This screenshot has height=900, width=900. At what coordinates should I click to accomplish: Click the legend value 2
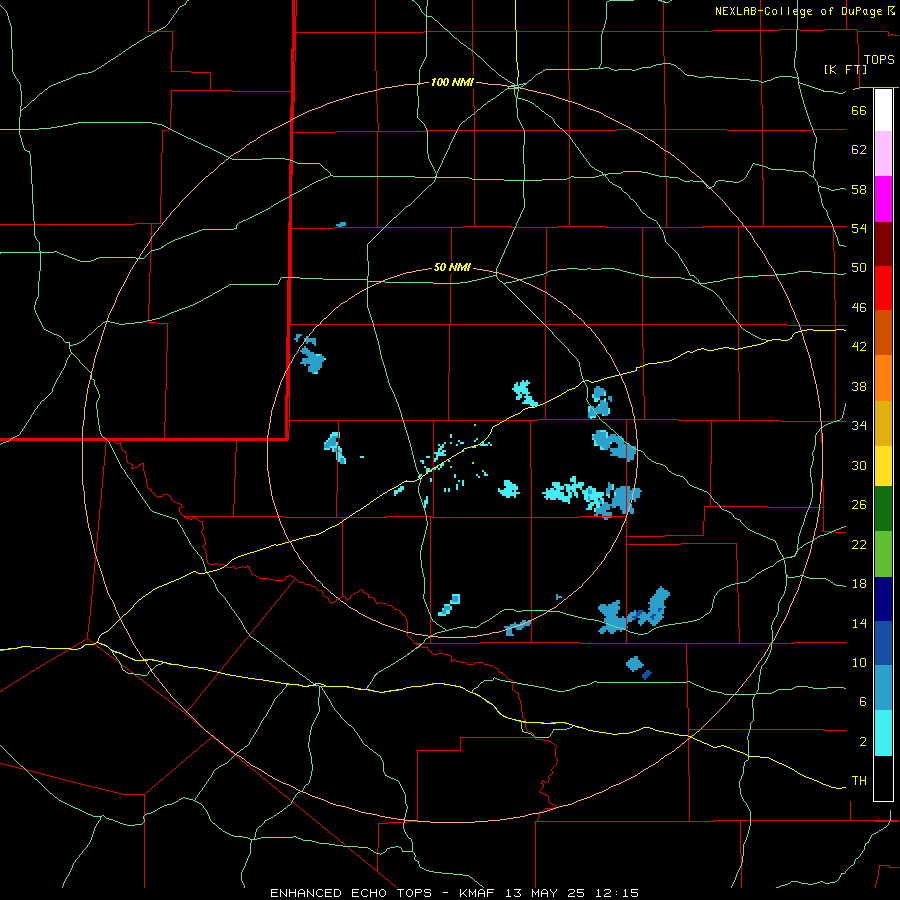[x=863, y=742]
